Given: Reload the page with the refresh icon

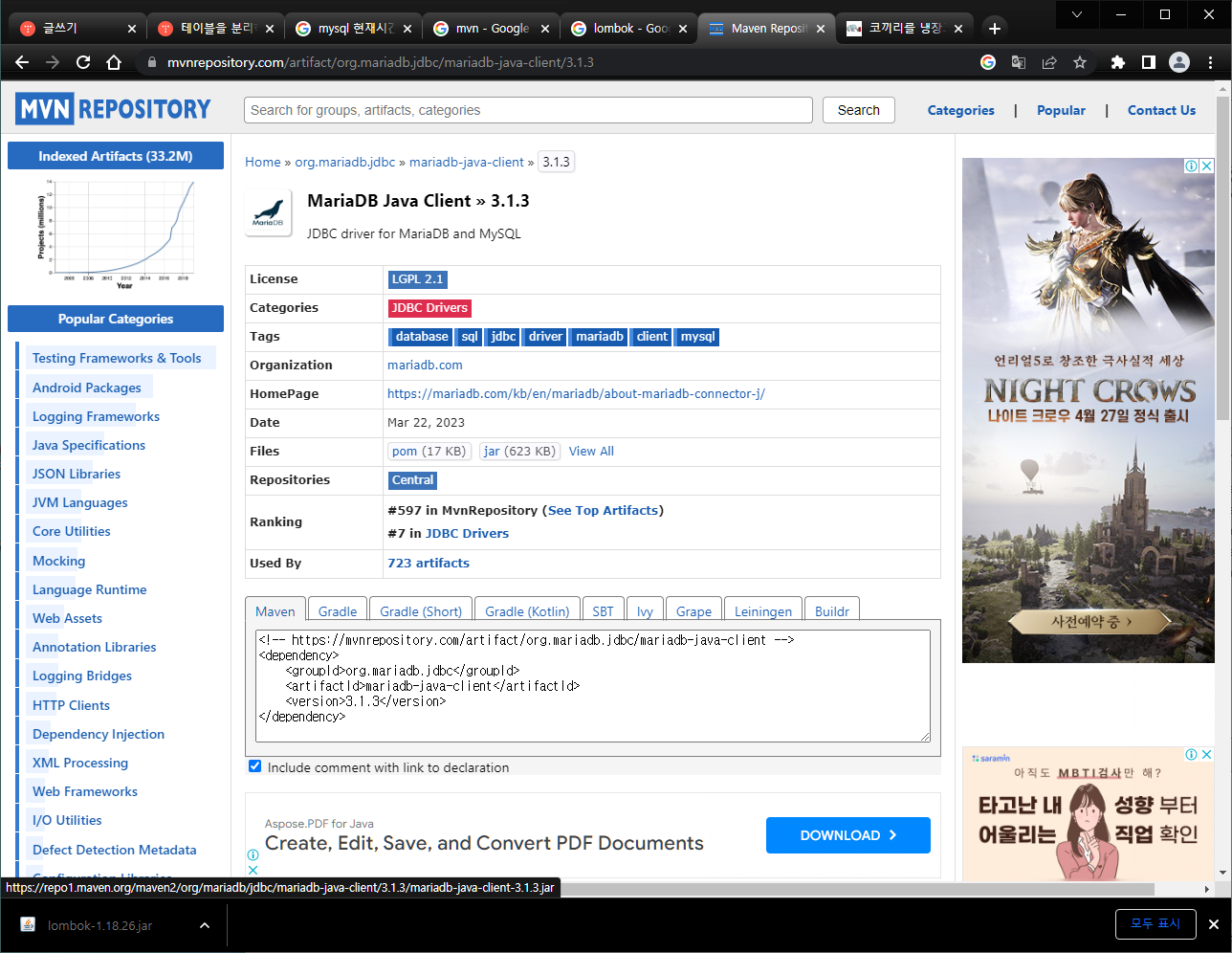Looking at the screenshot, I should point(83,62).
